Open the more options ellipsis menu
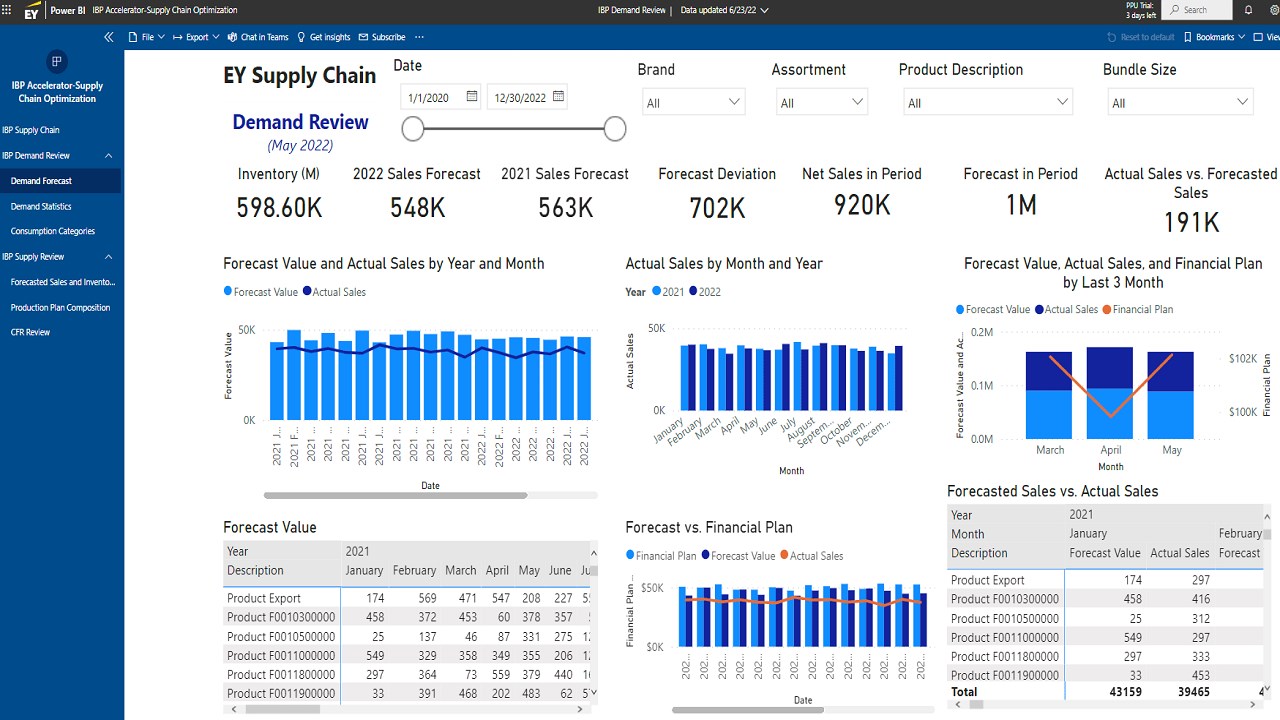The height and width of the screenshot is (720, 1280). click(x=418, y=36)
